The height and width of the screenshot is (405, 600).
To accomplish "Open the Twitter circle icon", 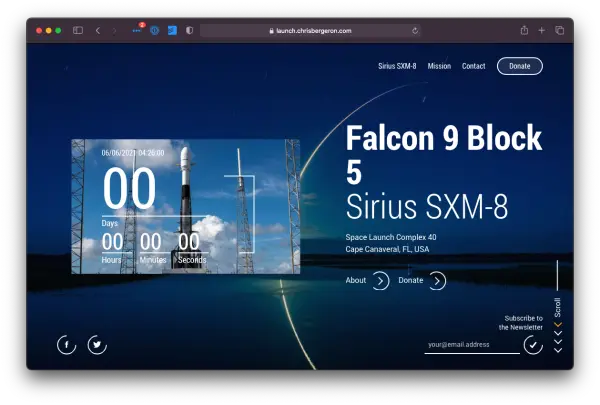I will click(x=97, y=345).
